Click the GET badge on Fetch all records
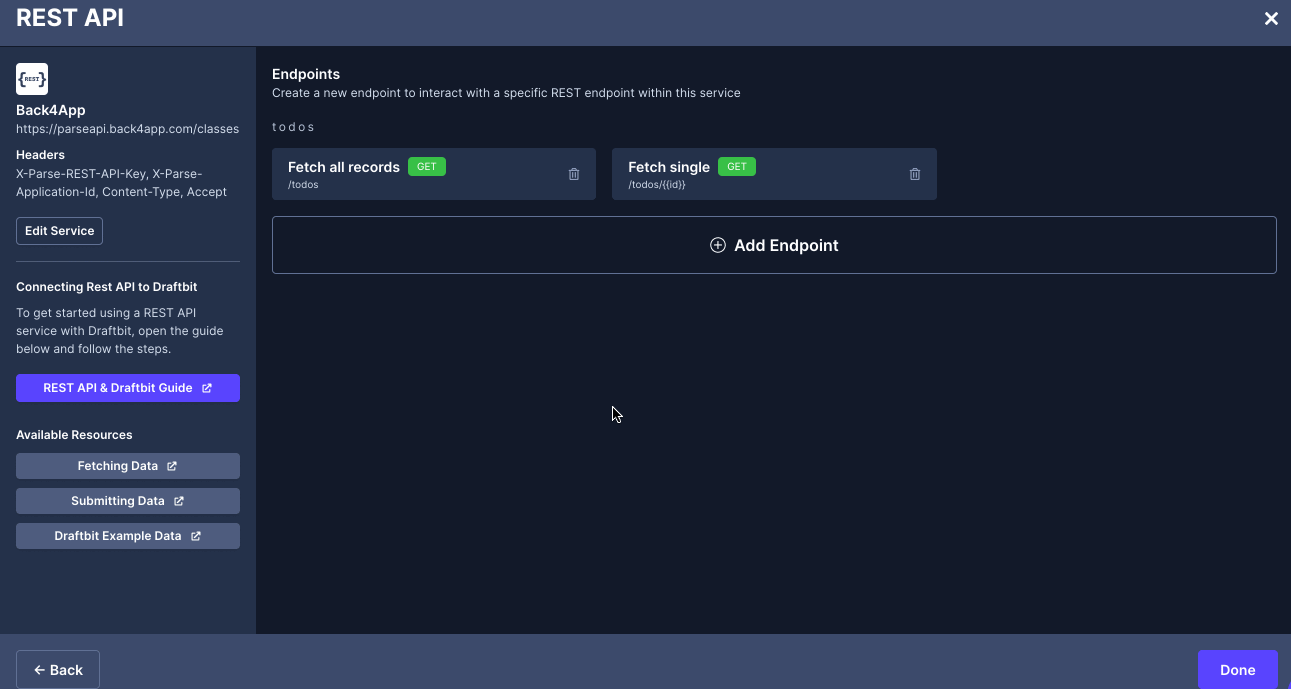The image size is (1291, 689). pyautogui.click(x=427, y=167)
